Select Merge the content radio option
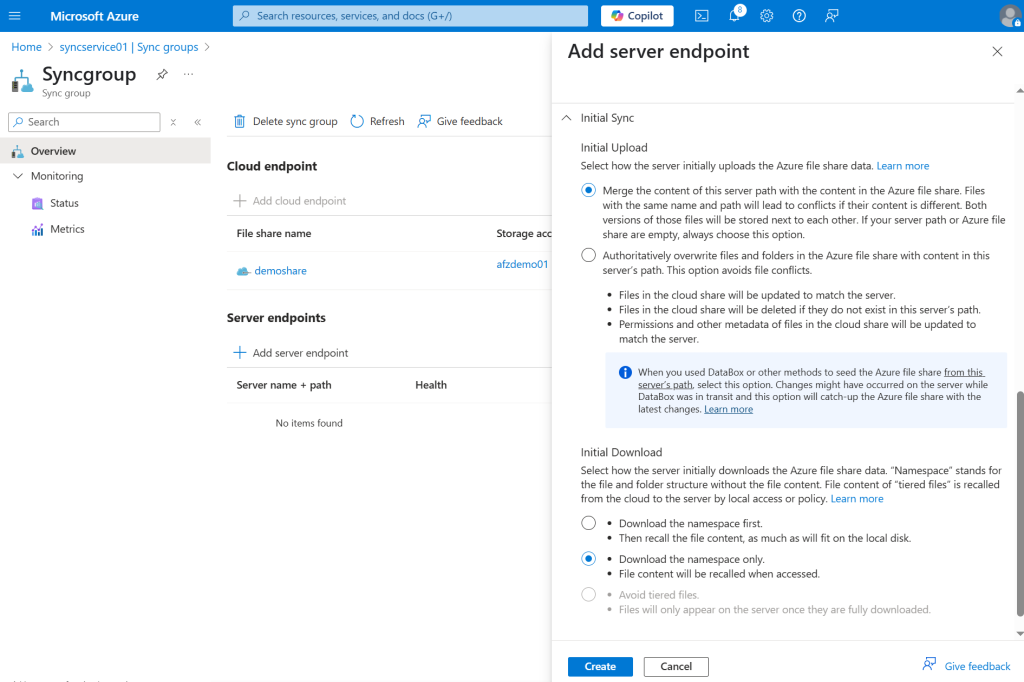Image resolution: width=1024 pixels, height=682 pixels. [x=588, y=190]
